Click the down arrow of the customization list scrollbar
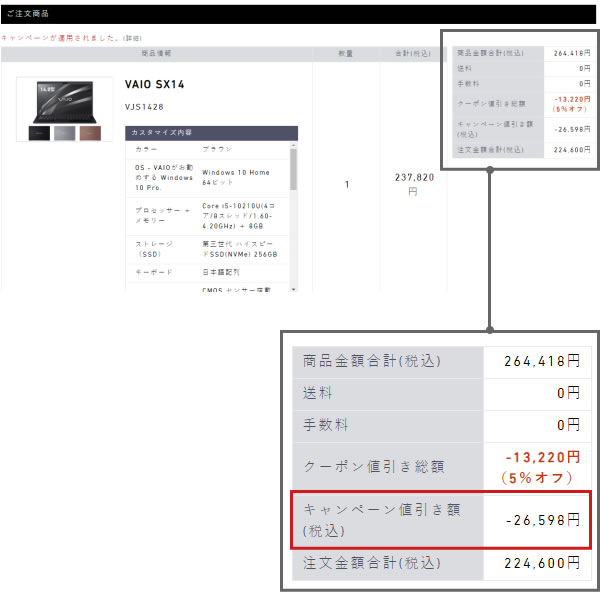Viewport: 600px width, 600px height. [293, 289]
